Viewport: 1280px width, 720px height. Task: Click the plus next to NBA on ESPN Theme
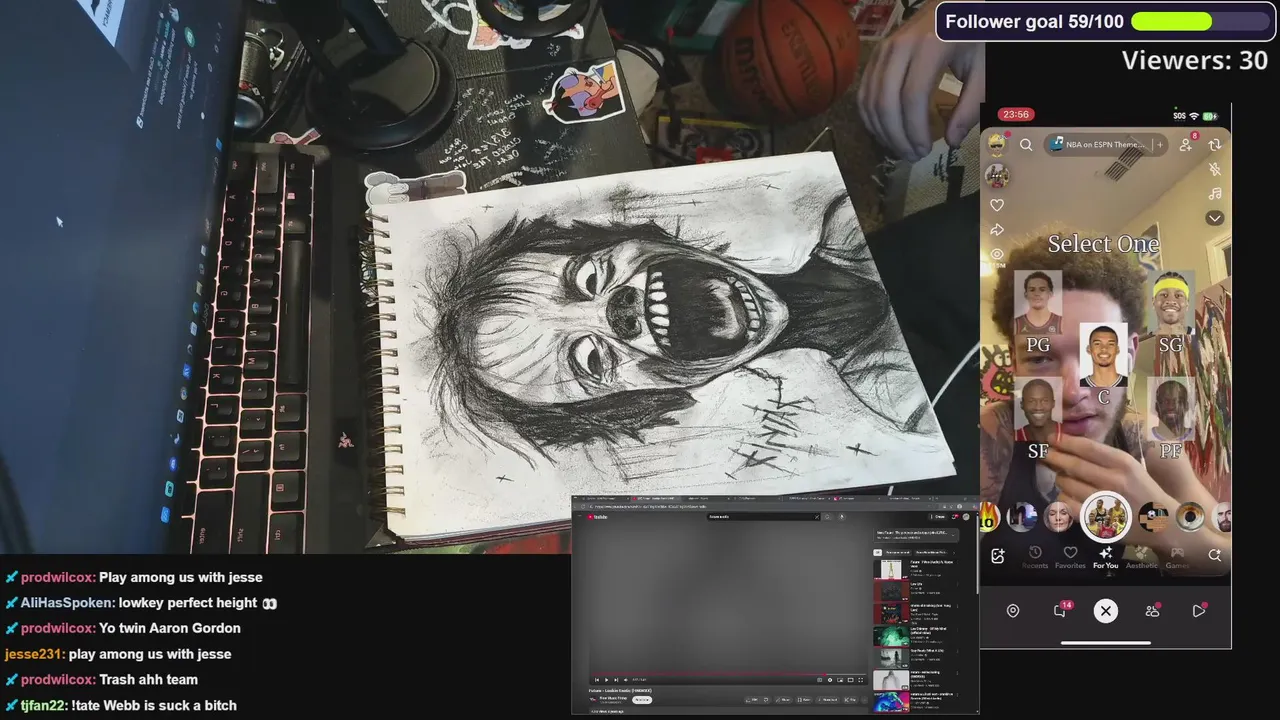(x=1159, y=145)
